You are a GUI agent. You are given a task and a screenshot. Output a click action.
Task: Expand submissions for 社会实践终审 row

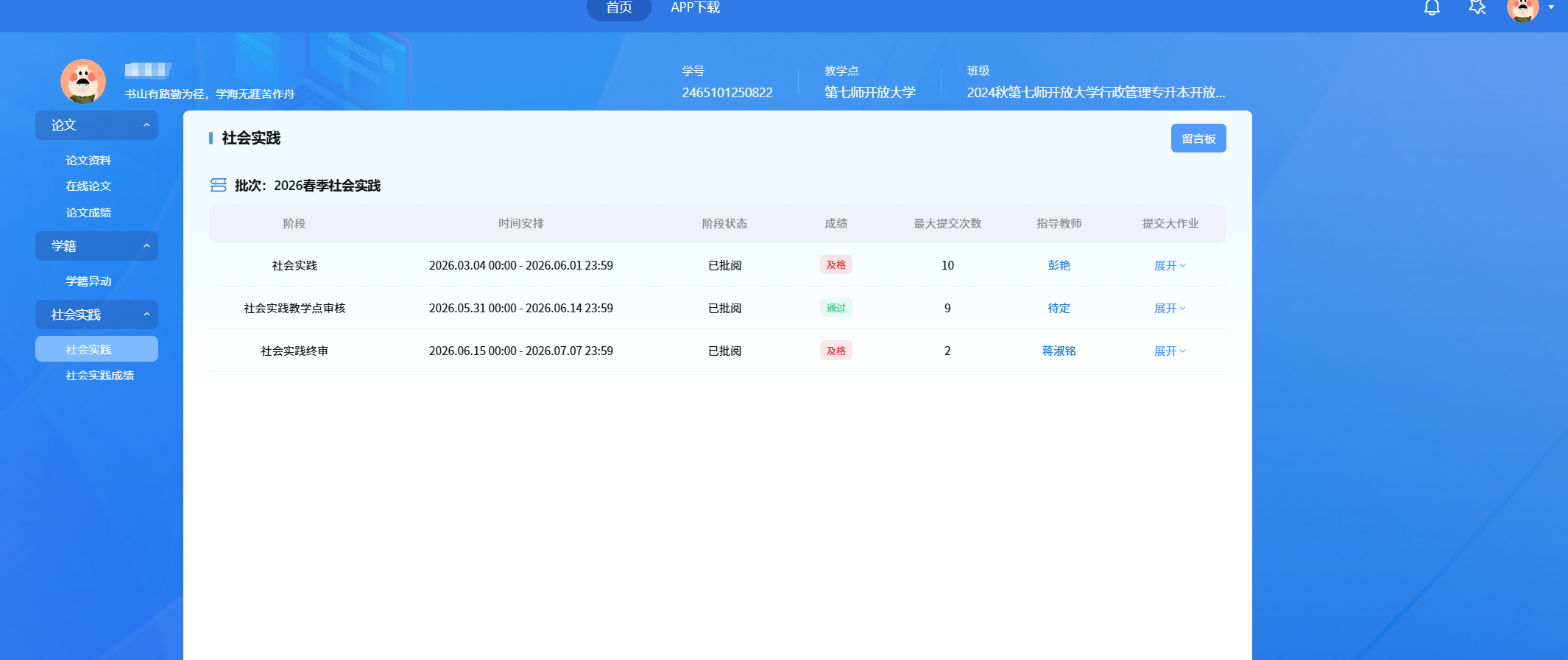click(1170, 351)
